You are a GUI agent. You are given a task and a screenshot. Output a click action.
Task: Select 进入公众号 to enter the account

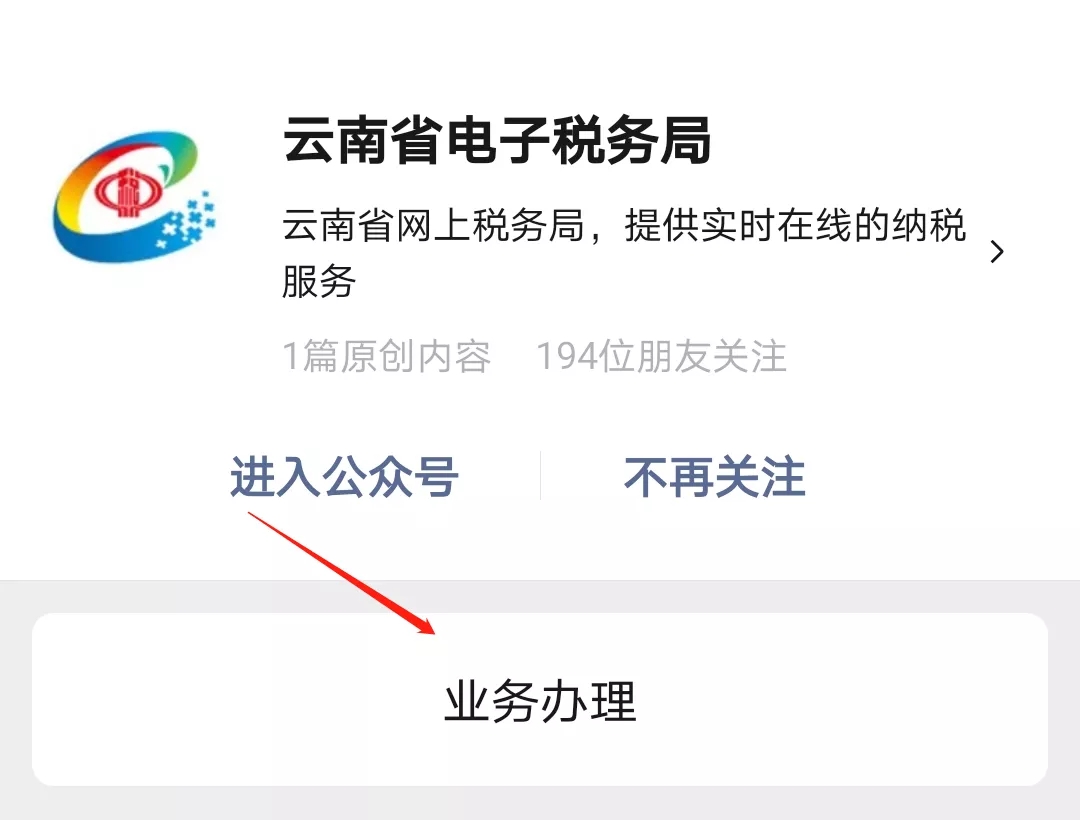[344, 476]
